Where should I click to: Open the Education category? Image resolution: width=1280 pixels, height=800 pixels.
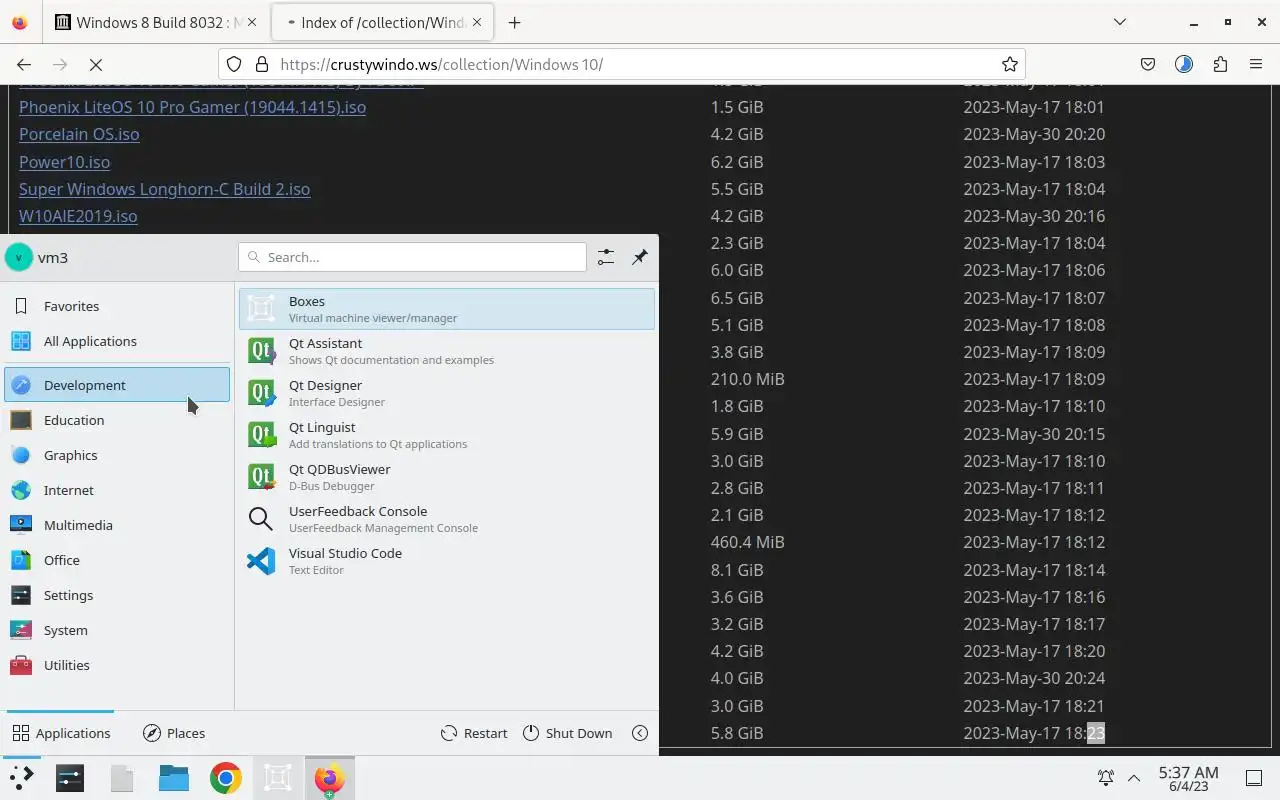(x=117, y=420)
